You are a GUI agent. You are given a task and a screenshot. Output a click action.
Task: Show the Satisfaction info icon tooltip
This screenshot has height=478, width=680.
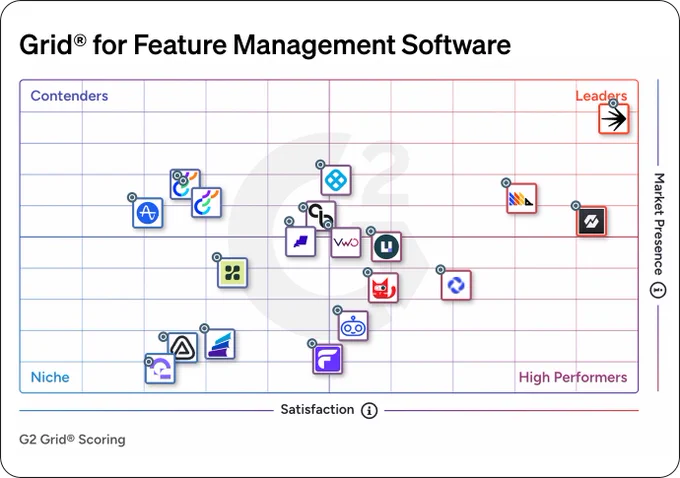[369, 410]
